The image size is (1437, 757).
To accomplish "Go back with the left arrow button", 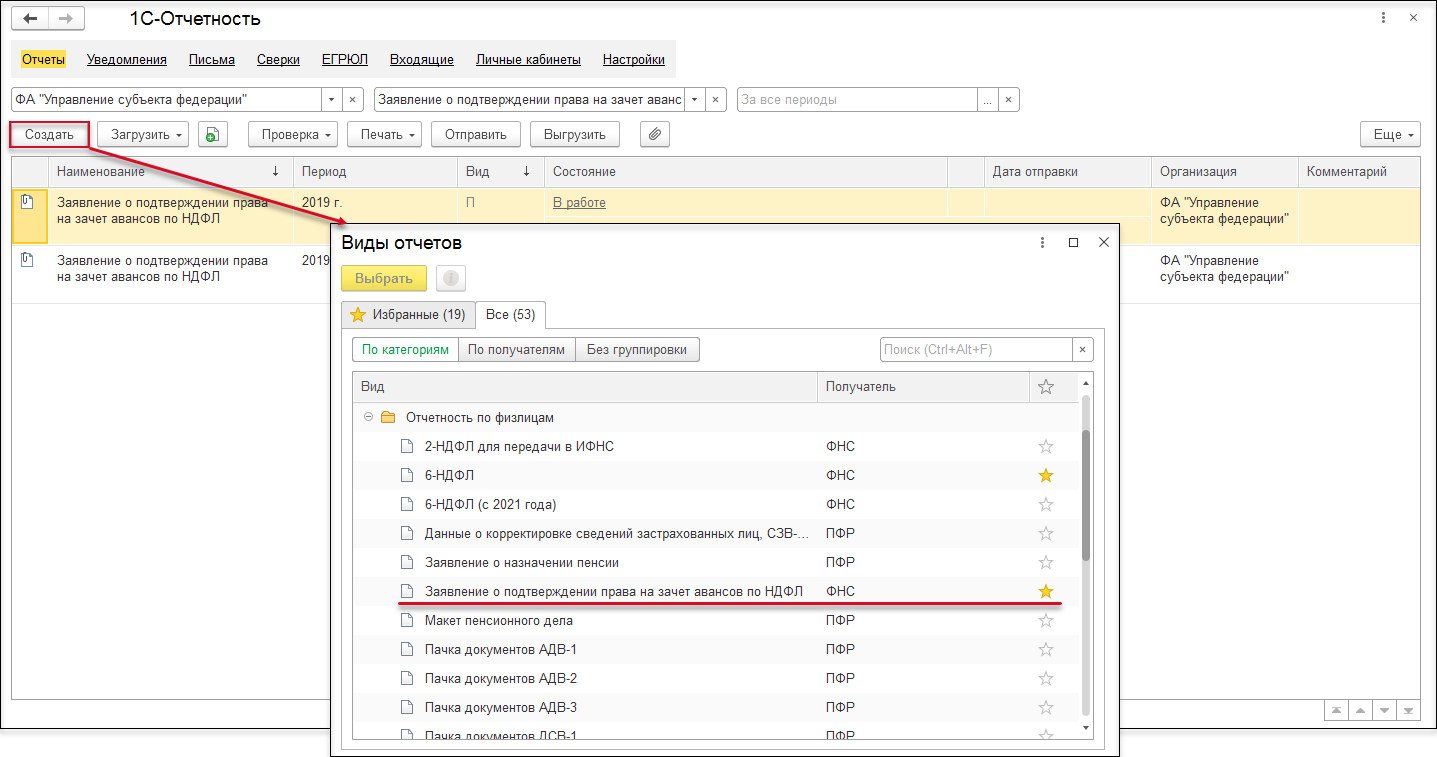I will click(29, 18).
